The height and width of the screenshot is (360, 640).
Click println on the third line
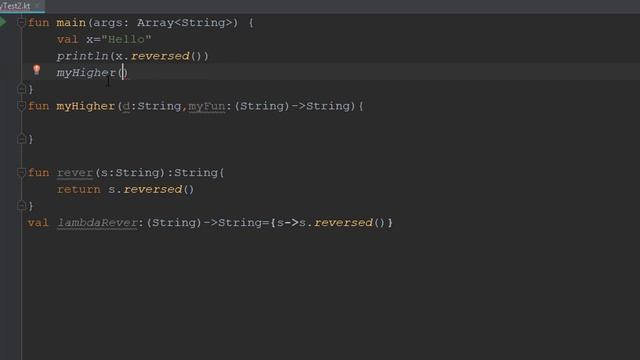pos(82,56)
